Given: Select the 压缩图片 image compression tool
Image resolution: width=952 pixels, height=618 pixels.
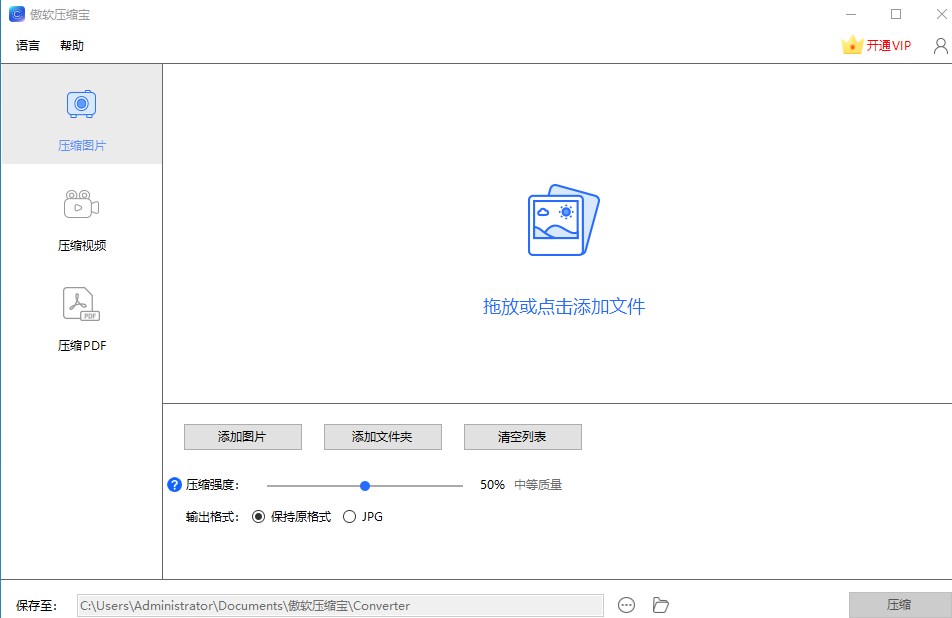Looking at the screenshot, I should (80, 113).
